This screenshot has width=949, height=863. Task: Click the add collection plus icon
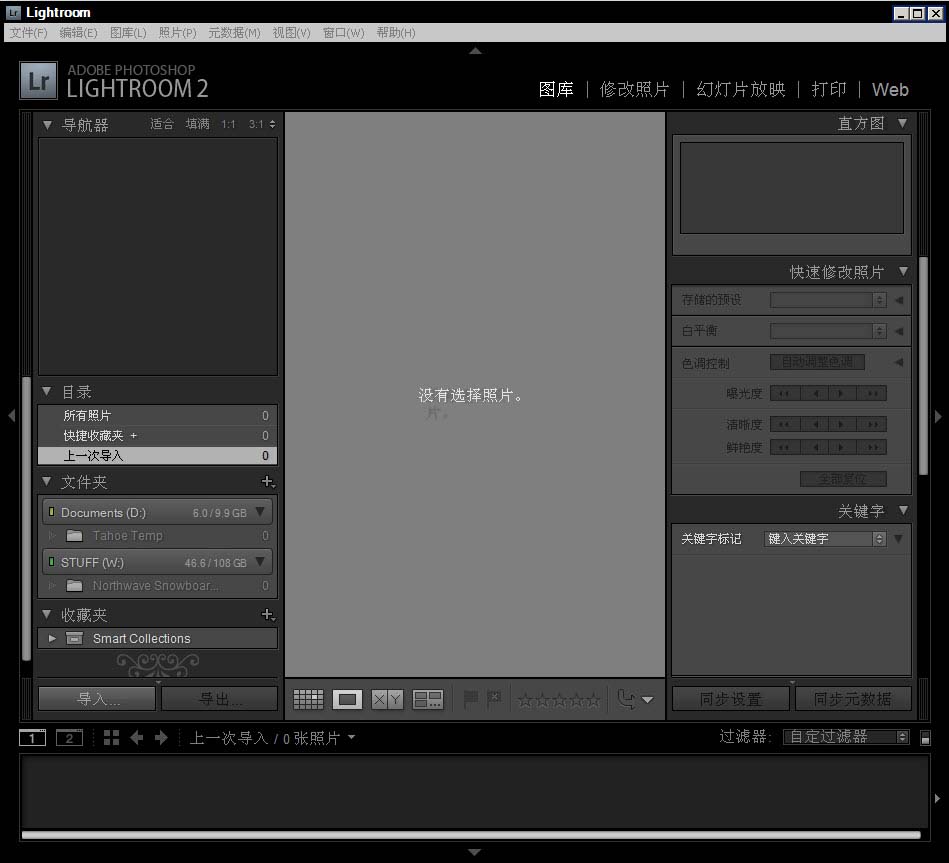pyautogui.click(x=267, y=615)
